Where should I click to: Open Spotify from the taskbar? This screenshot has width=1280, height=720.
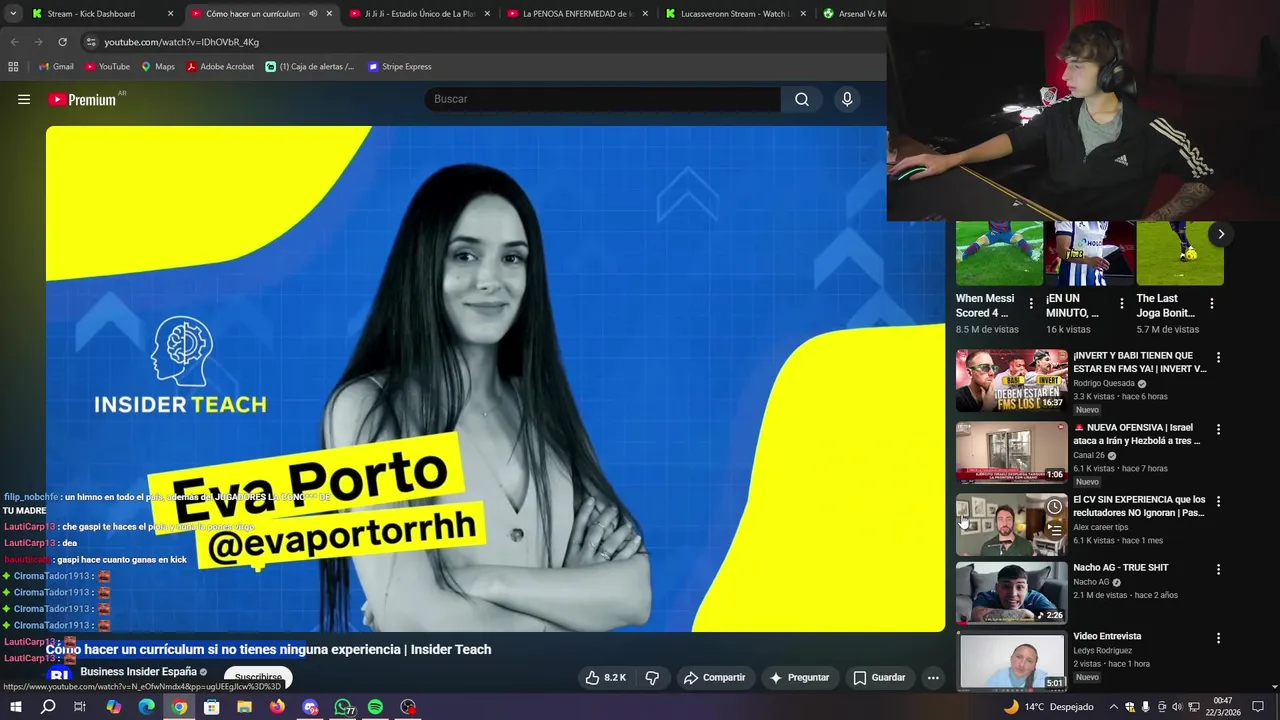click(375, 707)
